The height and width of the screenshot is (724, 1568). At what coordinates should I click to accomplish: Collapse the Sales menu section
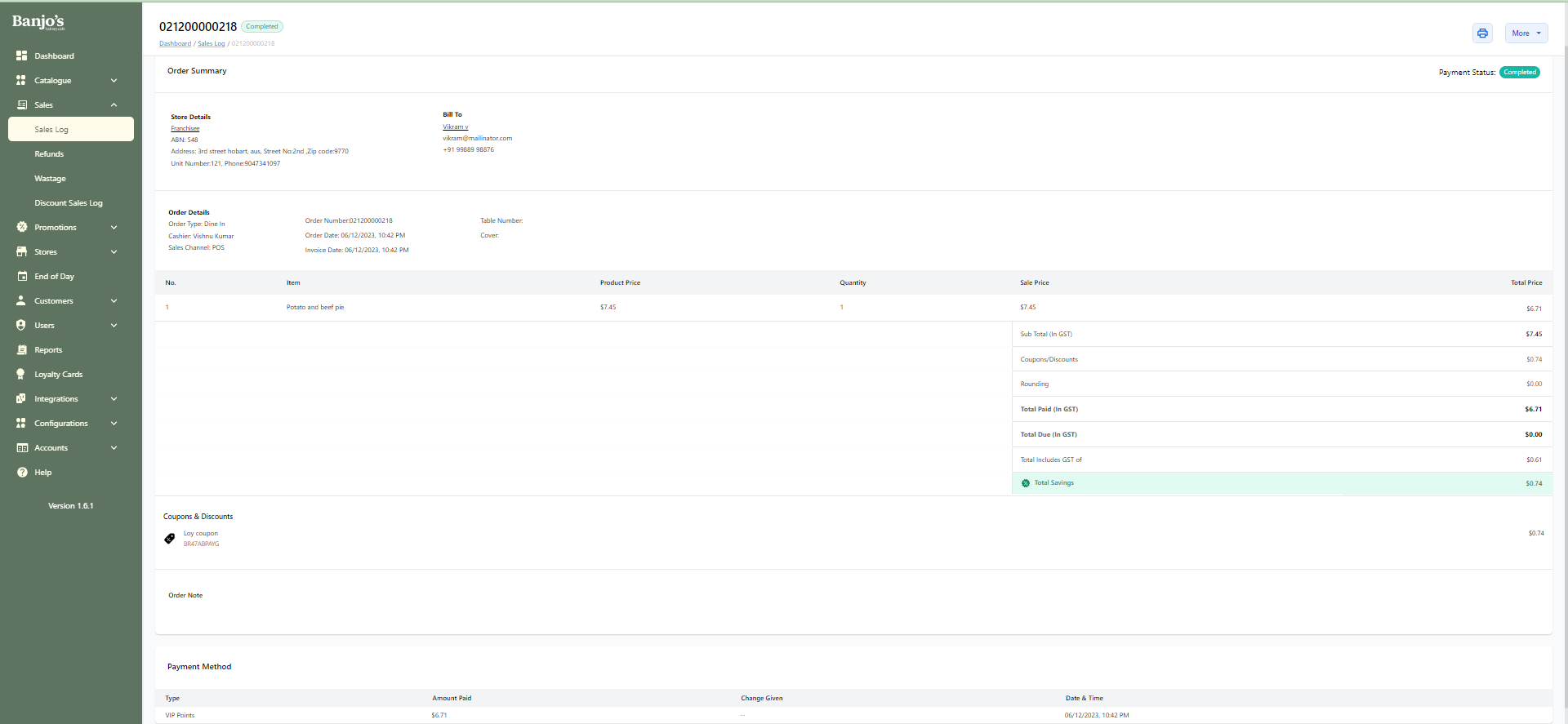tap(114, 105)
